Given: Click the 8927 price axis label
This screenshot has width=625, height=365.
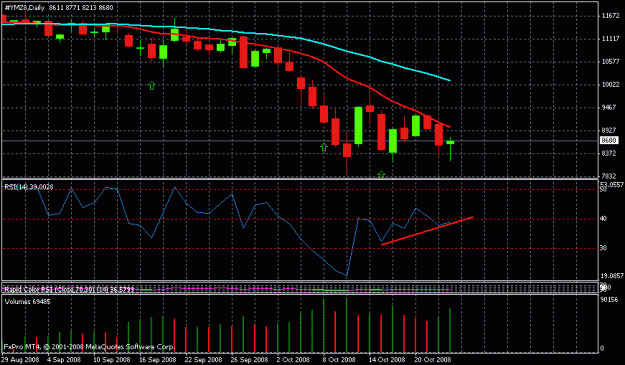Looking at the screenshot, I should point(609,130).
